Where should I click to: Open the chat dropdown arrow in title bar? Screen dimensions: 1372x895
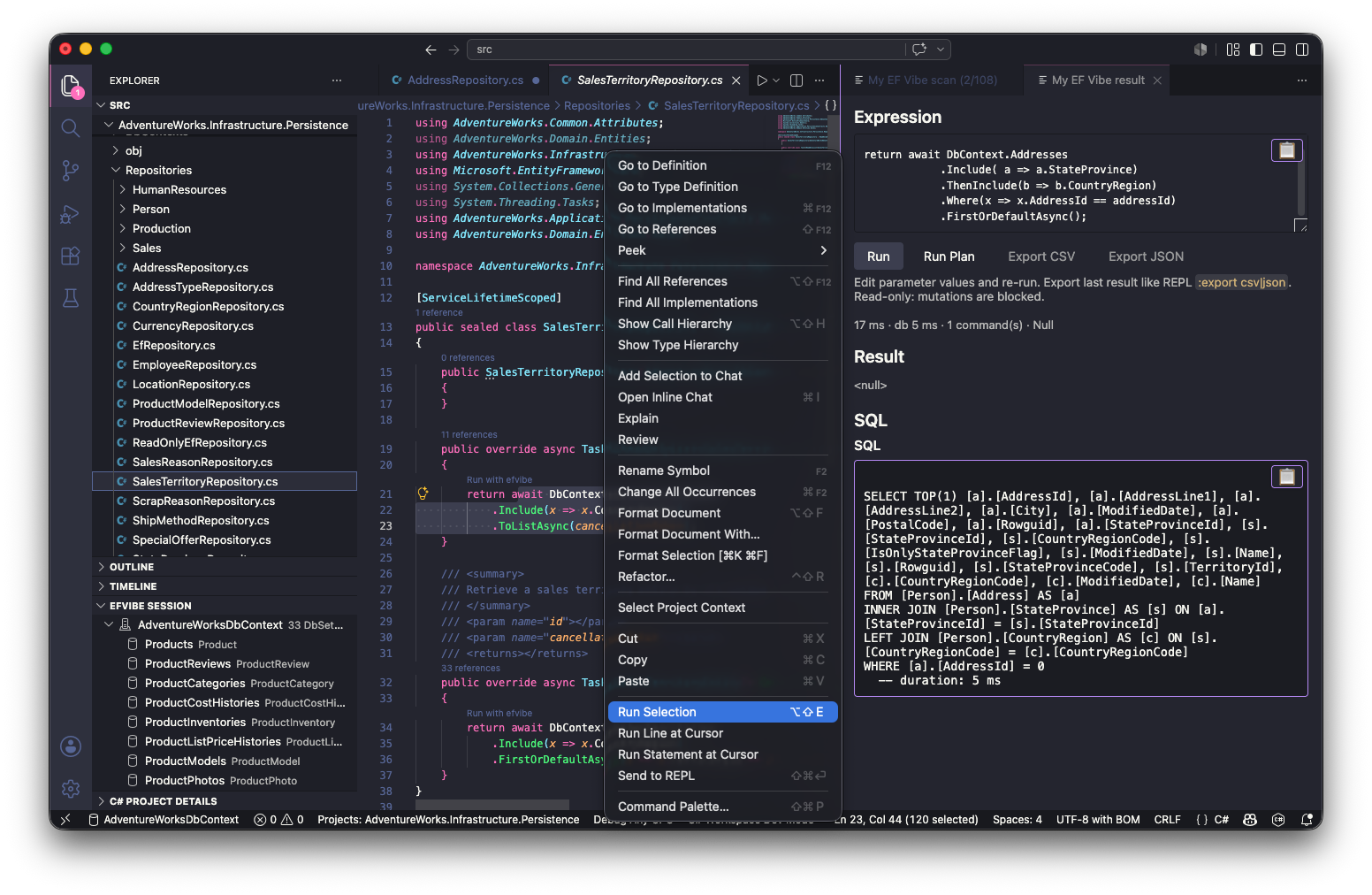click(x=941, y=50)
